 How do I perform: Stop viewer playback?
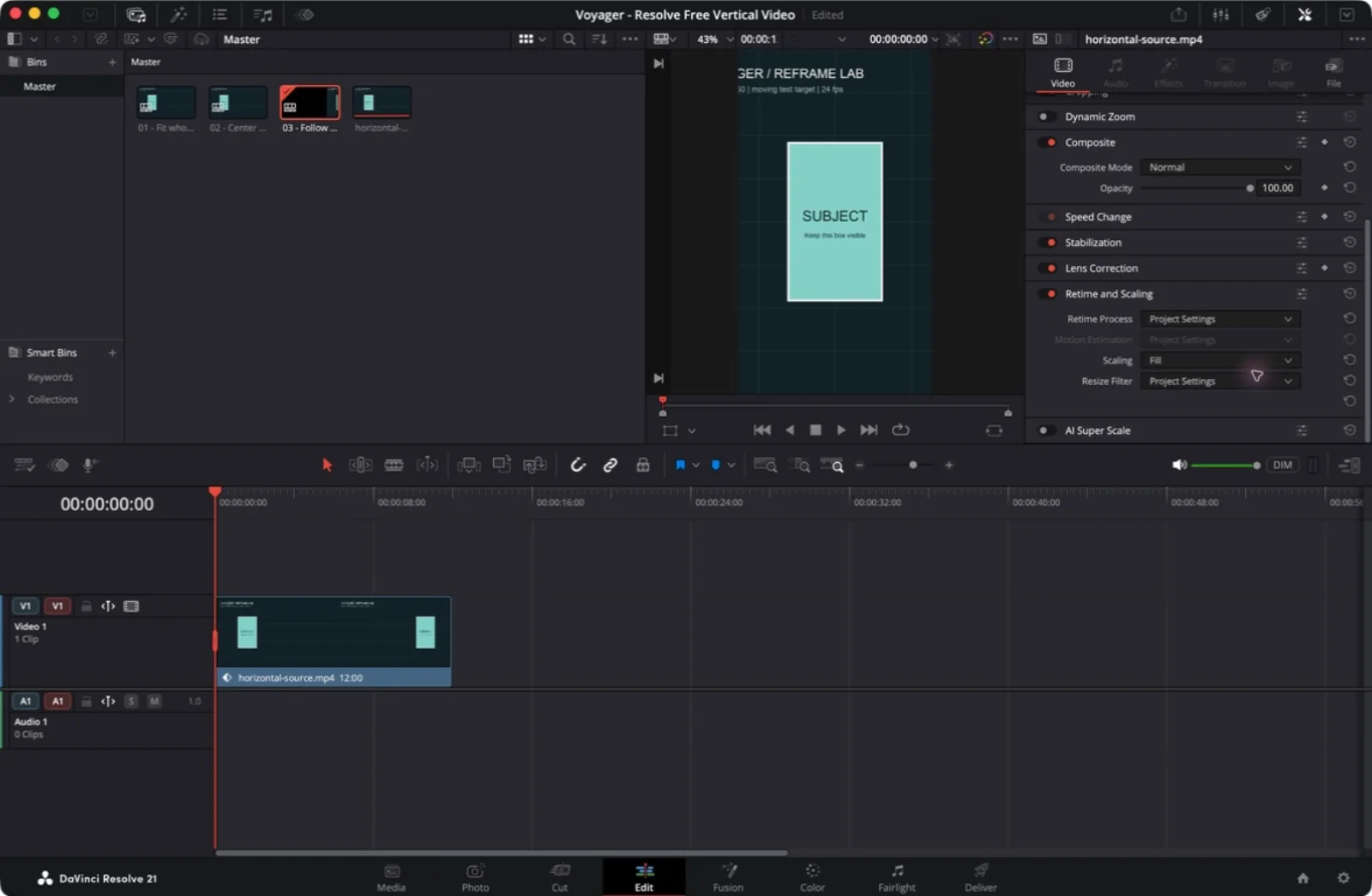tap(815, 430)
